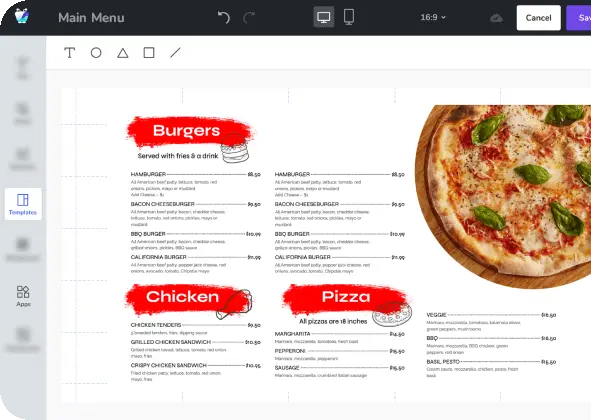The height and width of the screenshot is (420, 591).
Task: Switch to mobile portrait preview
Action: (349, 17)
